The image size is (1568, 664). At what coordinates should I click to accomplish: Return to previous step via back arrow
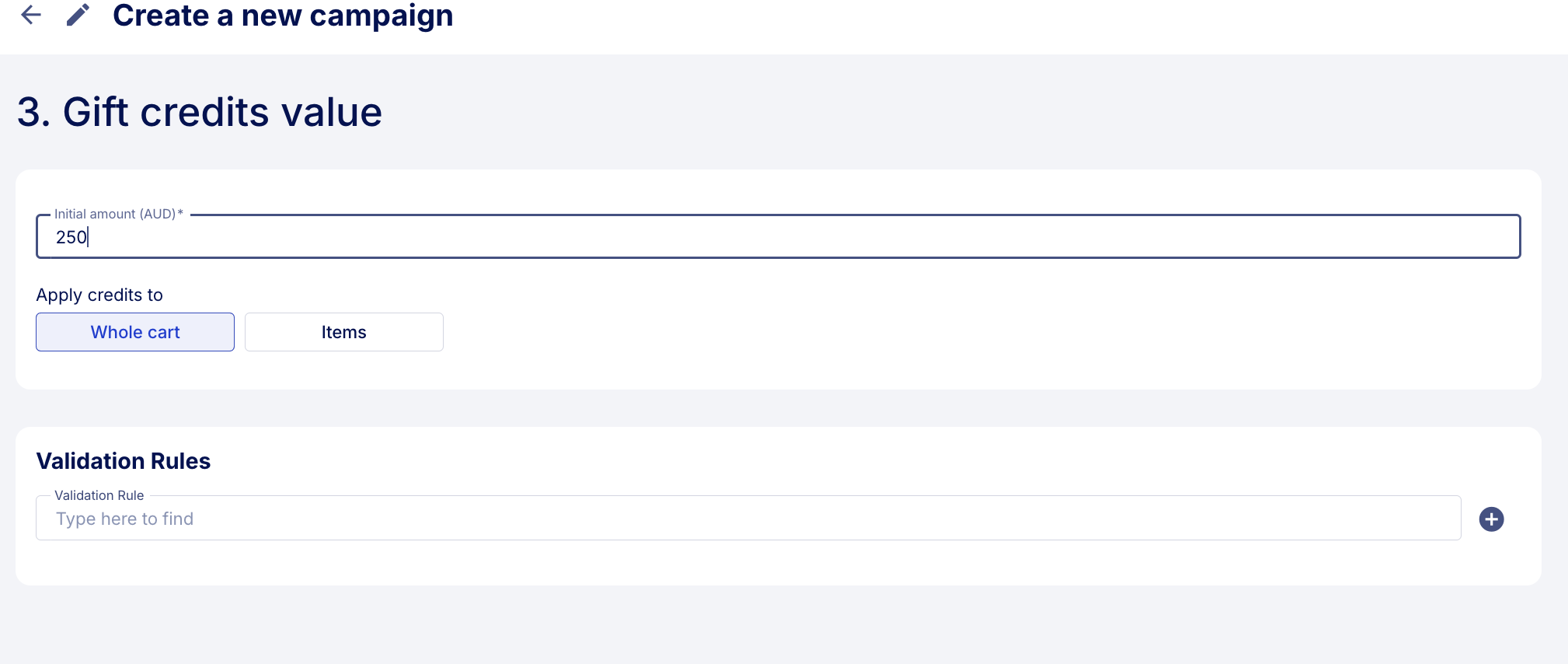pyautogui.click(x=31, y=14)
